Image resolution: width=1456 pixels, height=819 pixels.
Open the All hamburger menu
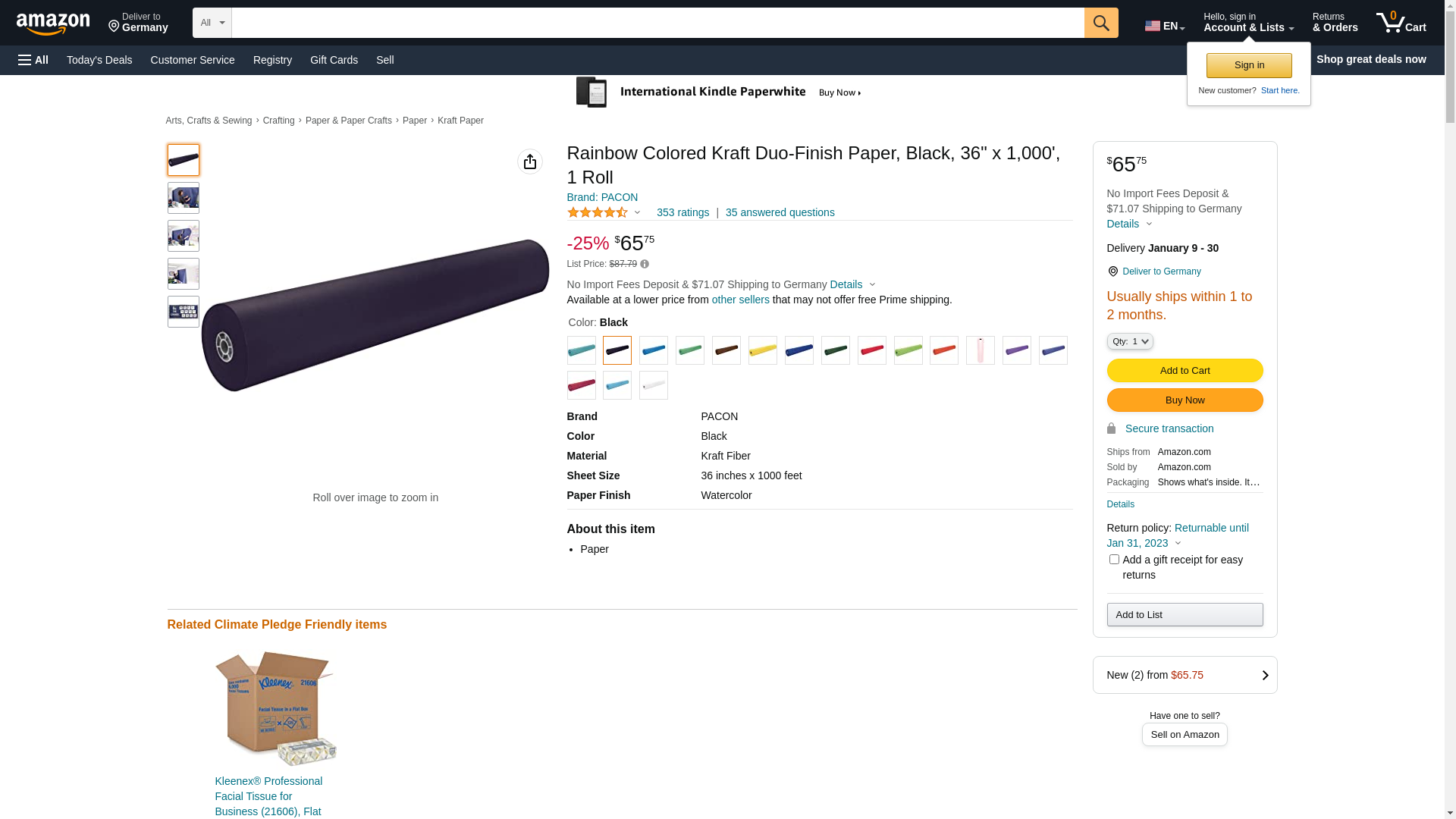tap(33, 60)
